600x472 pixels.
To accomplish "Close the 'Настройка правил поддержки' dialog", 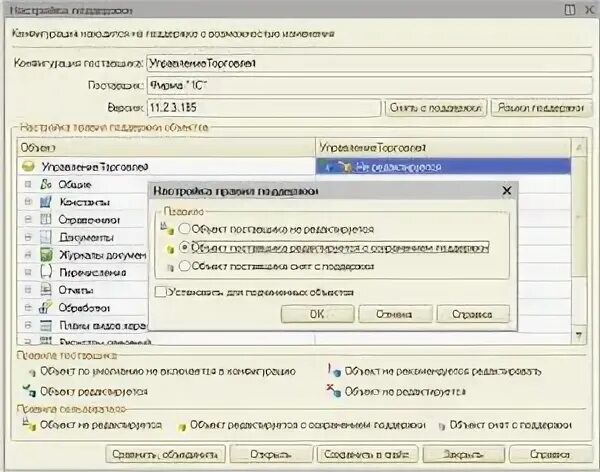I will [507, 191].
